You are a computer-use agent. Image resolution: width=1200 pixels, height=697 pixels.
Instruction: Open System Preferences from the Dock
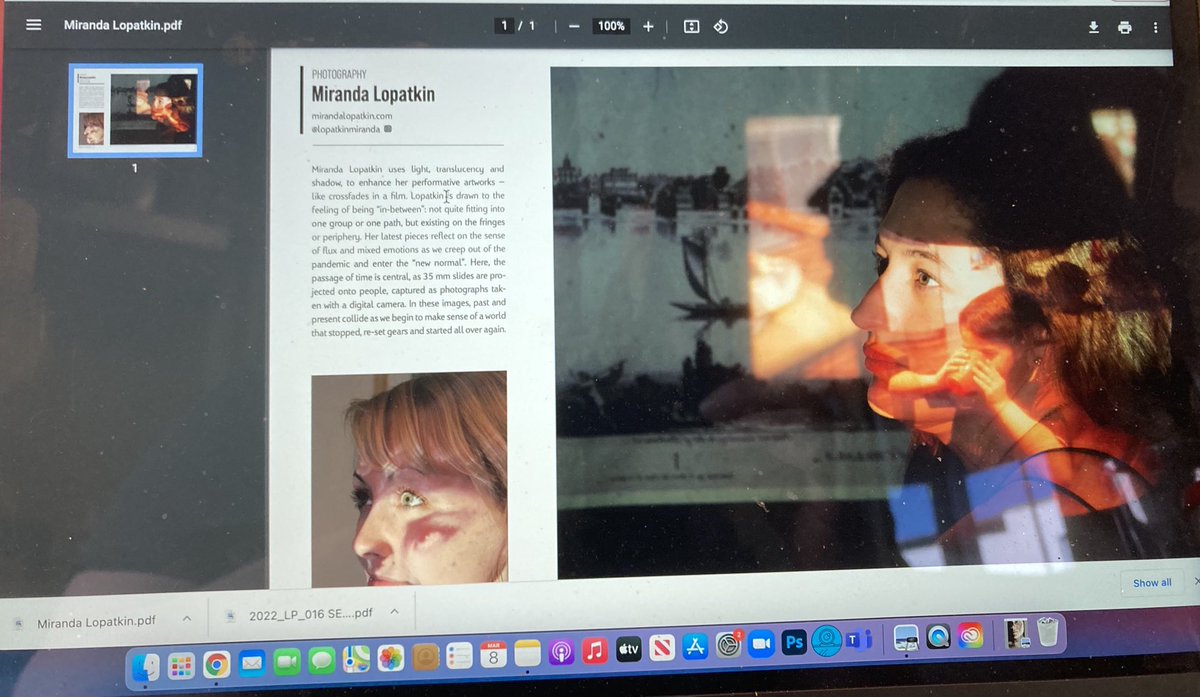click(729, 645)
